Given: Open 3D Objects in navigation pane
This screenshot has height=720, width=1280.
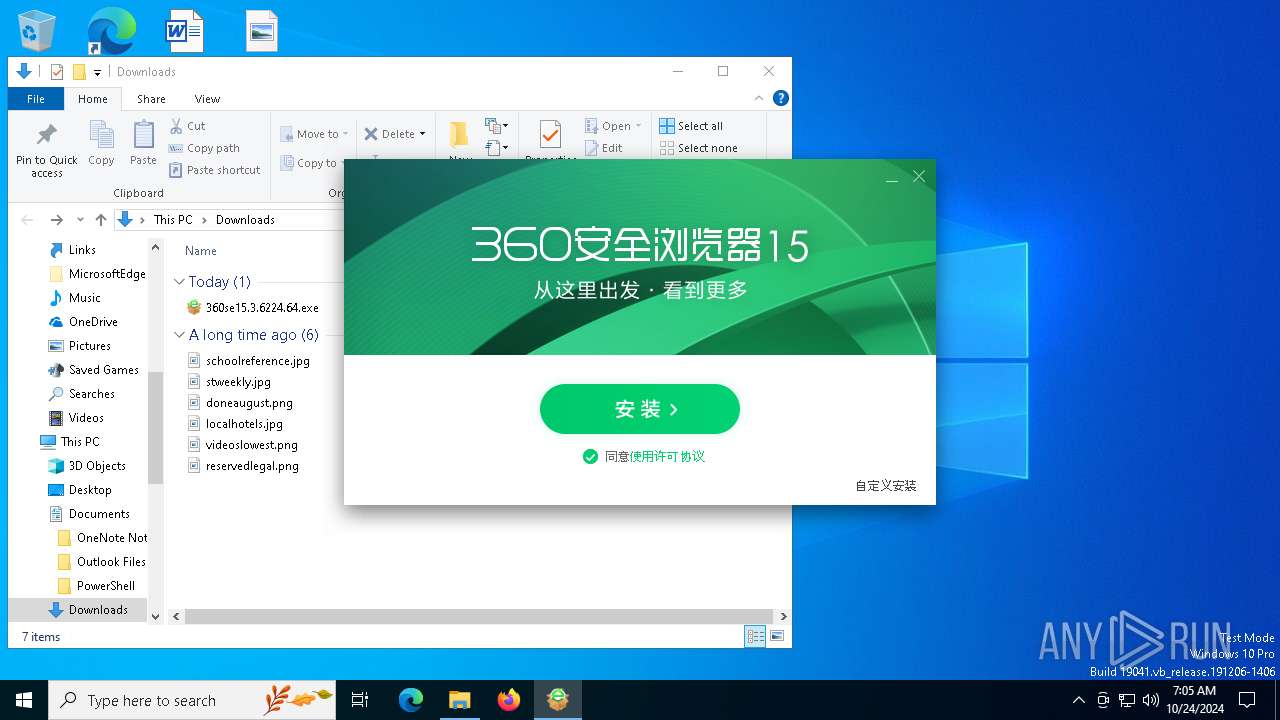Looking at the screenshot, I should coord(87,466).
